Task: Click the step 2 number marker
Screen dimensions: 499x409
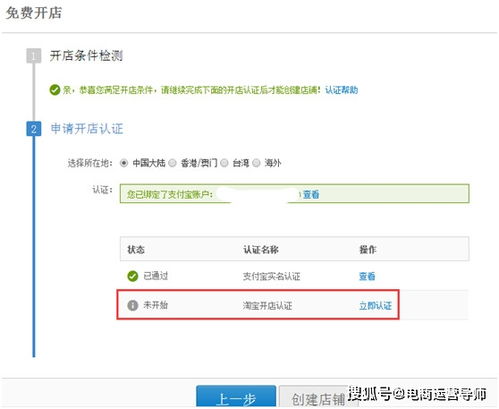Action: point(34,129)
